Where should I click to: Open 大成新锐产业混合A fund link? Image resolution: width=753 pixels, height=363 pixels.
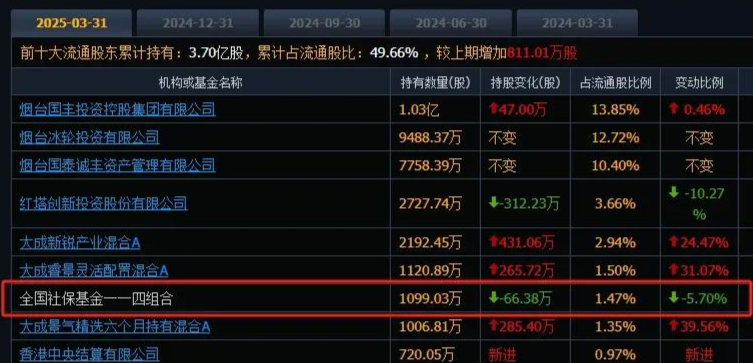tap(80, 242)
